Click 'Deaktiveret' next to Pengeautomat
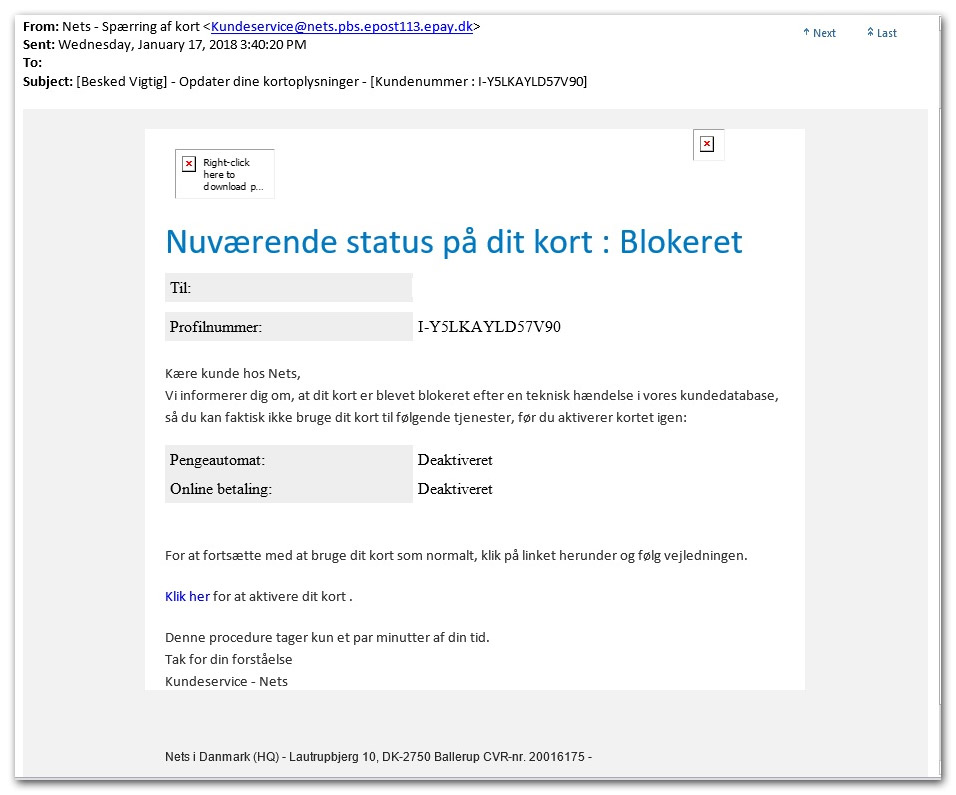This screenshot has width=956, height=795. (x=455, y=460)
